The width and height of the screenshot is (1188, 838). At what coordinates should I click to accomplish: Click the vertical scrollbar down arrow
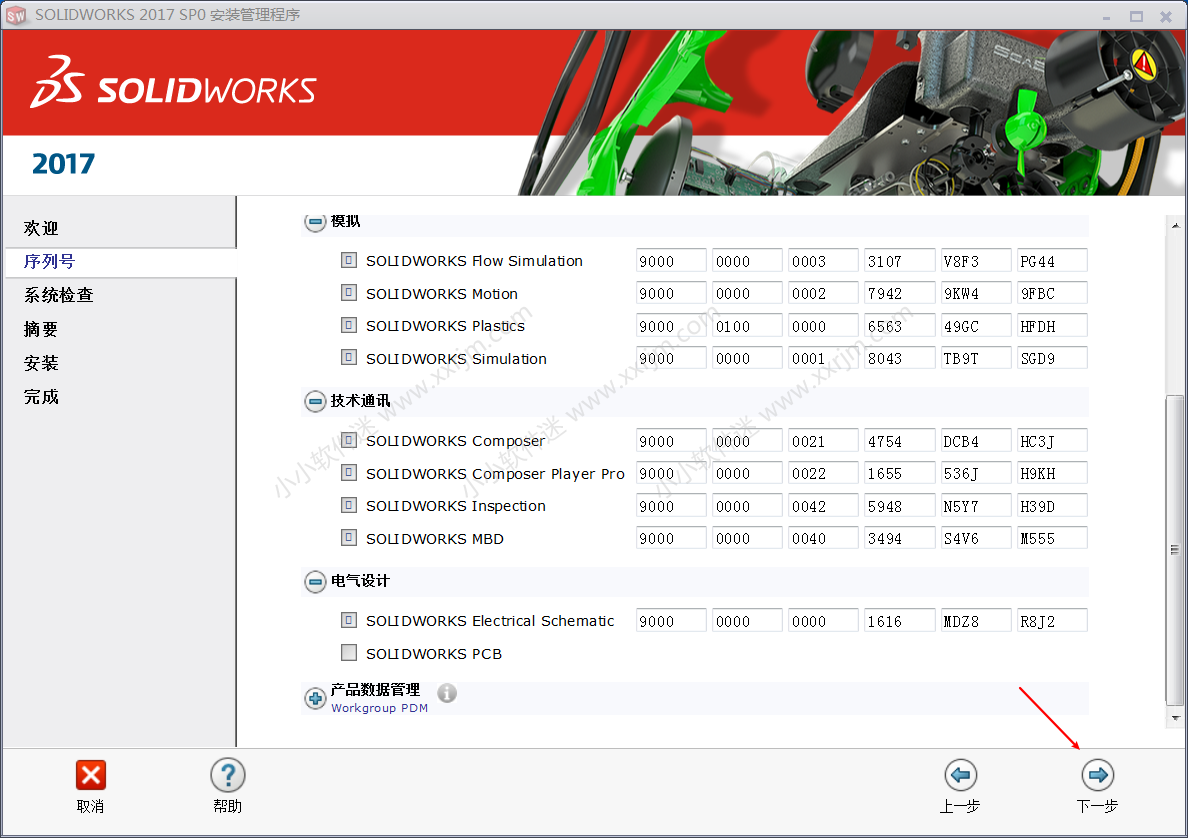1175,719
